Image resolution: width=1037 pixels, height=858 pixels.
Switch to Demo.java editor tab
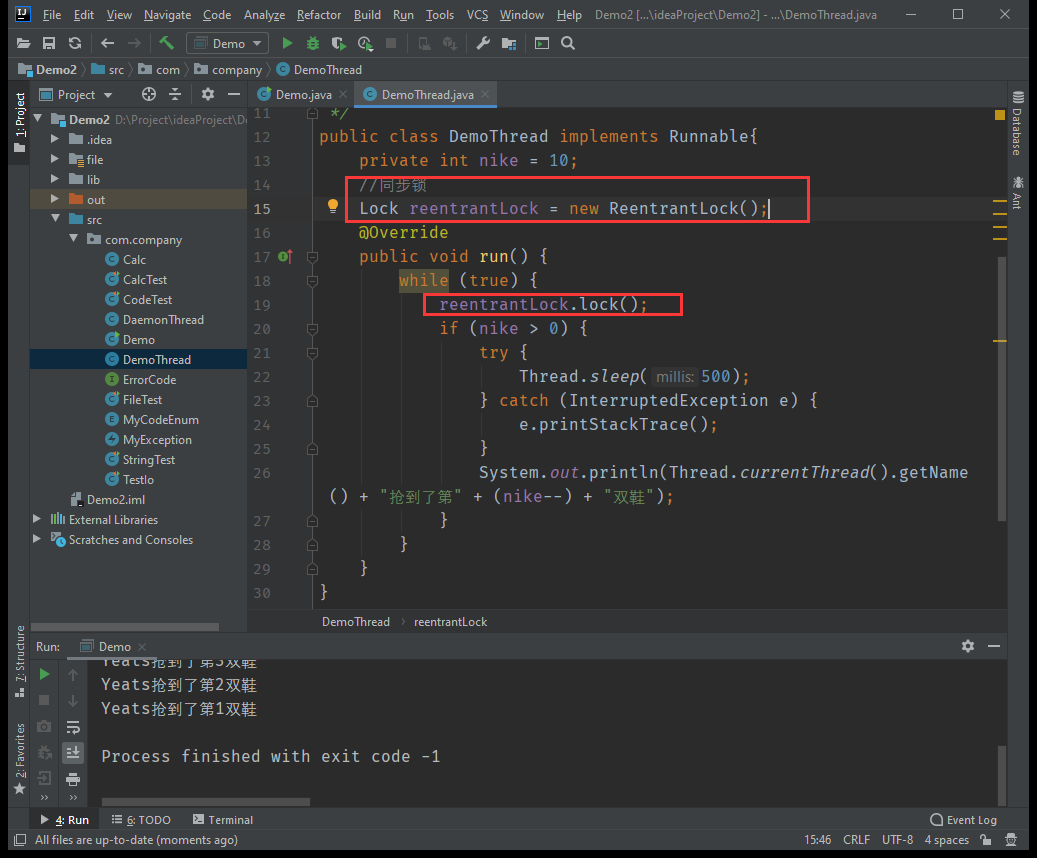pyautogui.click(x=303, y=95)
